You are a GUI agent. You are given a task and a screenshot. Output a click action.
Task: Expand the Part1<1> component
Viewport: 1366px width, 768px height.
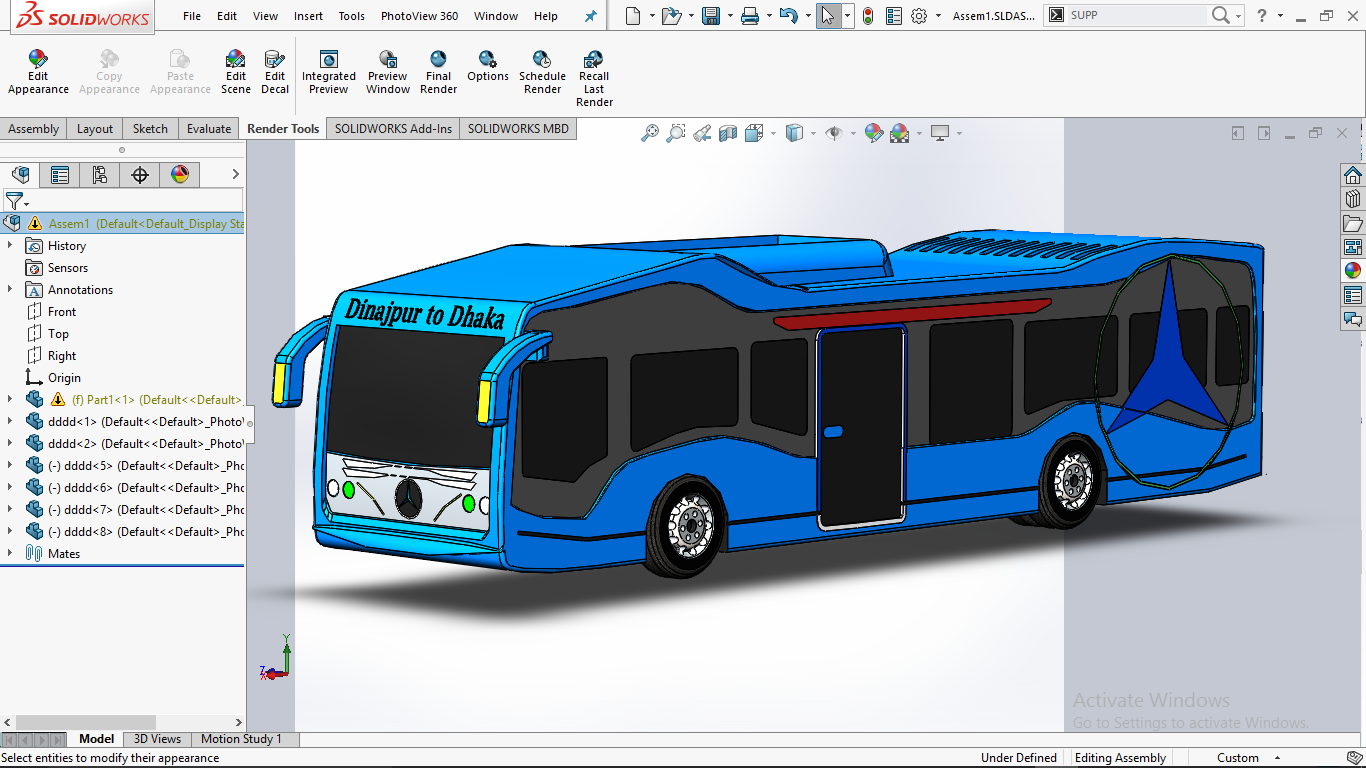coord(10,399)
